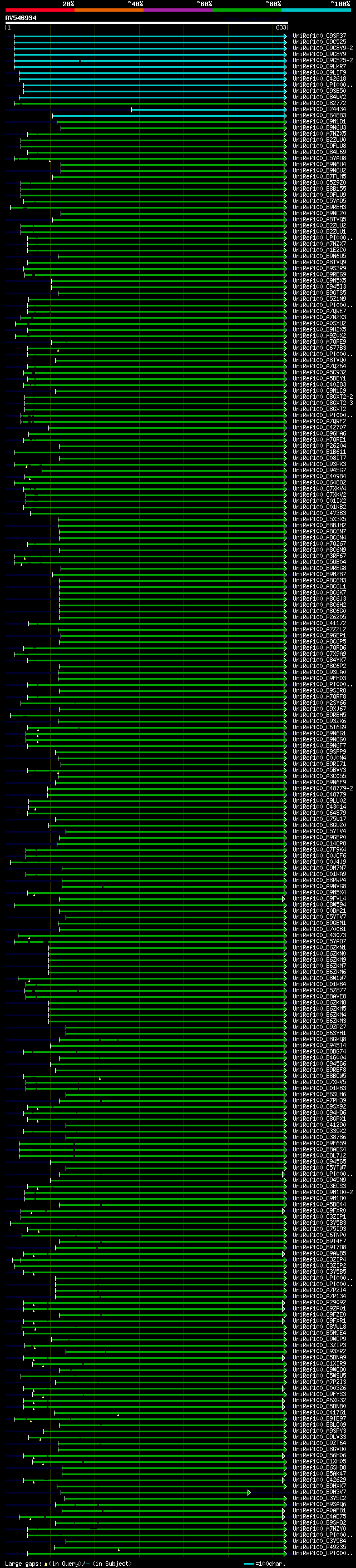
Task: Click hit label UniRef100_A2Z2L2
Action: 319,630
